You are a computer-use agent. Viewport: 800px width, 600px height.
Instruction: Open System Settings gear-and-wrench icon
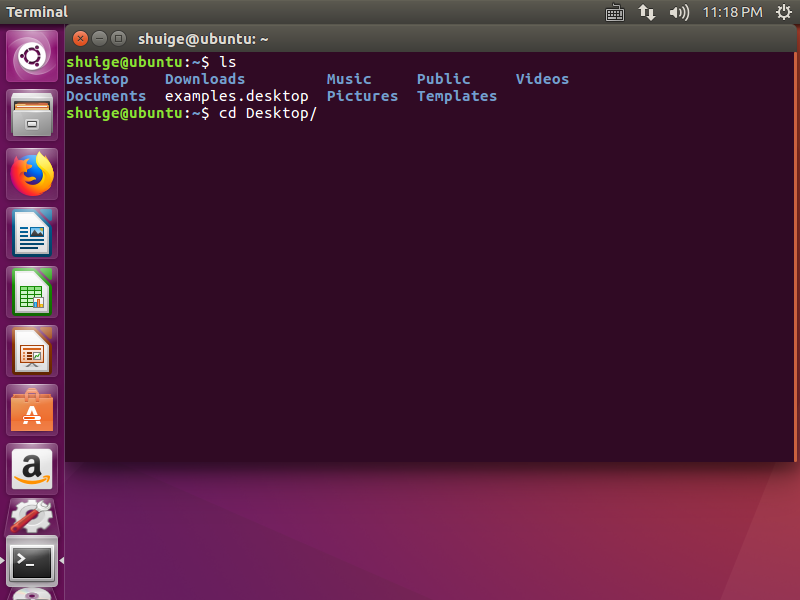tap(32, 516)
